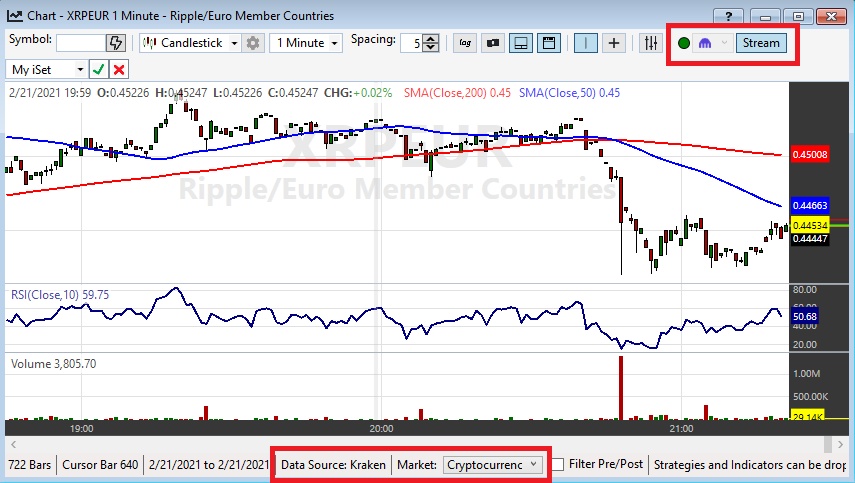Click the camera snapshot toolbar icon
This screenshot has height=483, width=855.
[x=493, y=43]
